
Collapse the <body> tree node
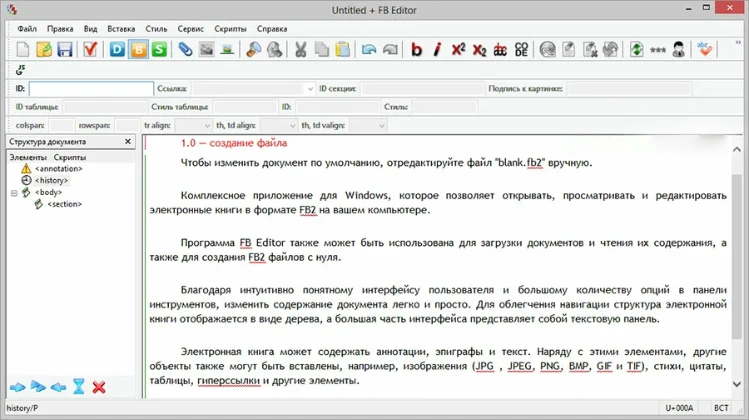(14, 193)
